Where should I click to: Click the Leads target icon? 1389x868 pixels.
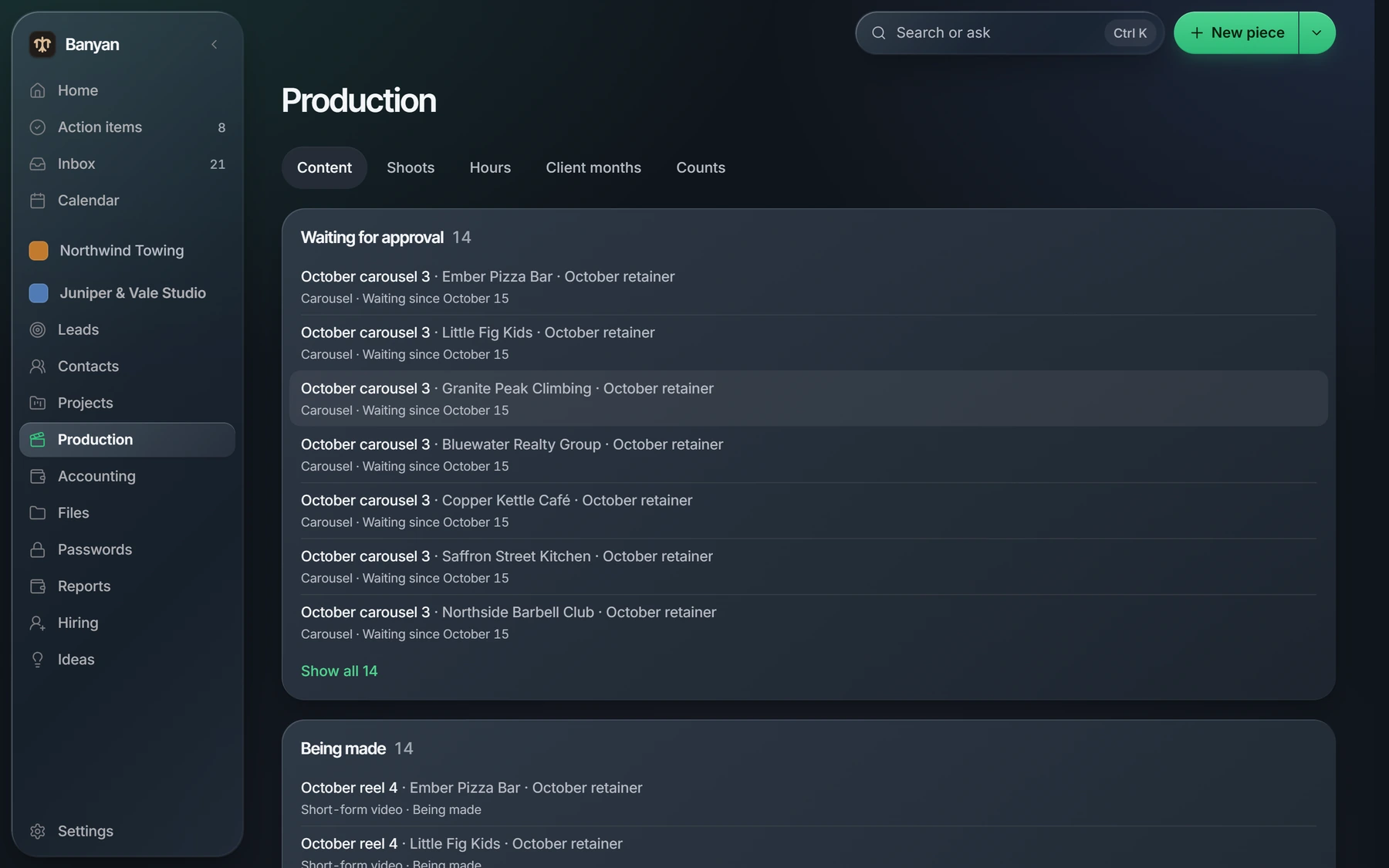(37, 329)
